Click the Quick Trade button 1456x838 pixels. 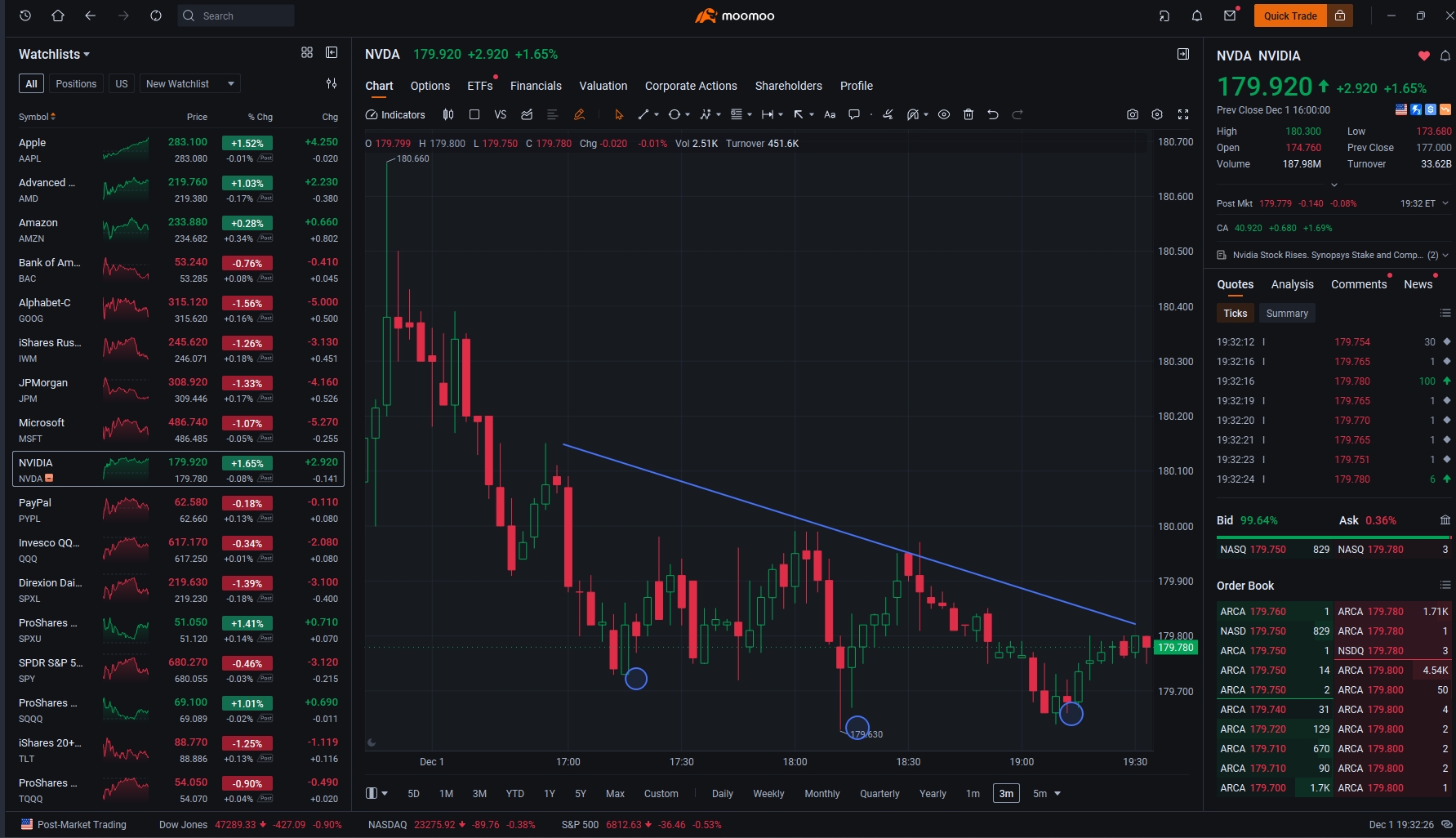(1289, 16)
